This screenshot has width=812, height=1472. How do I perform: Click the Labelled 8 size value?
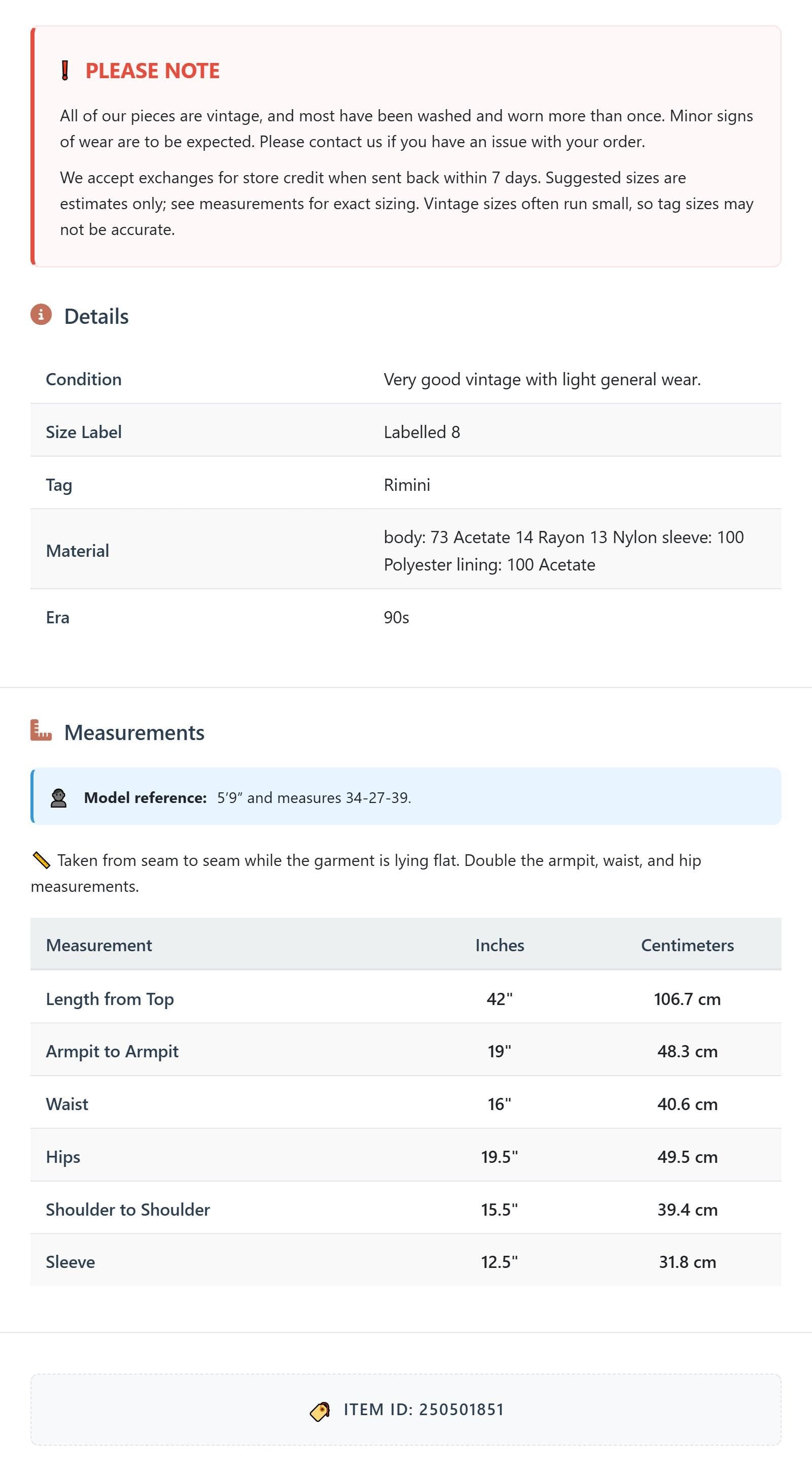click(422, 432)
